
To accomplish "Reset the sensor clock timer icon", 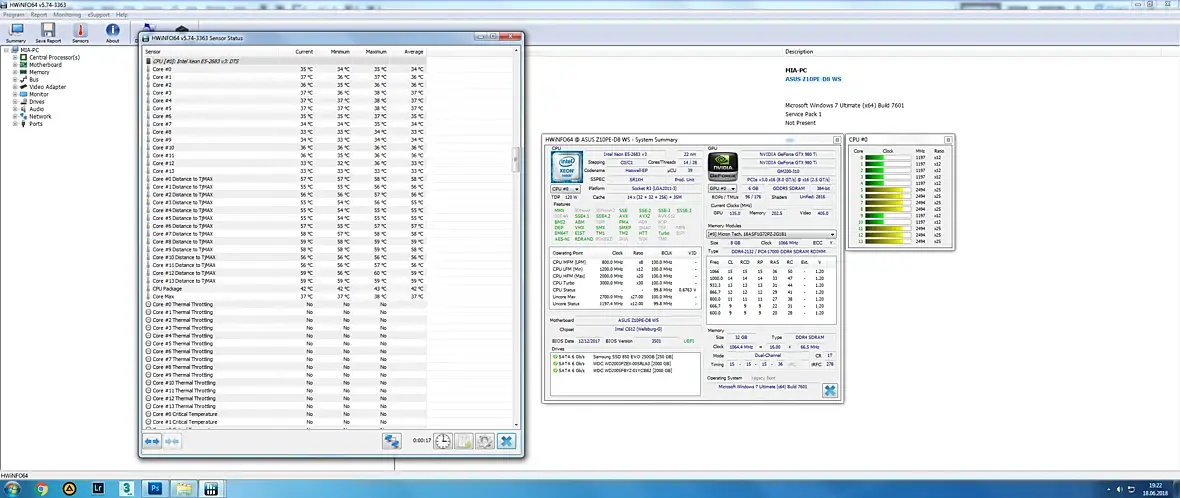I will pyautogui.click(x=442, y=441).
